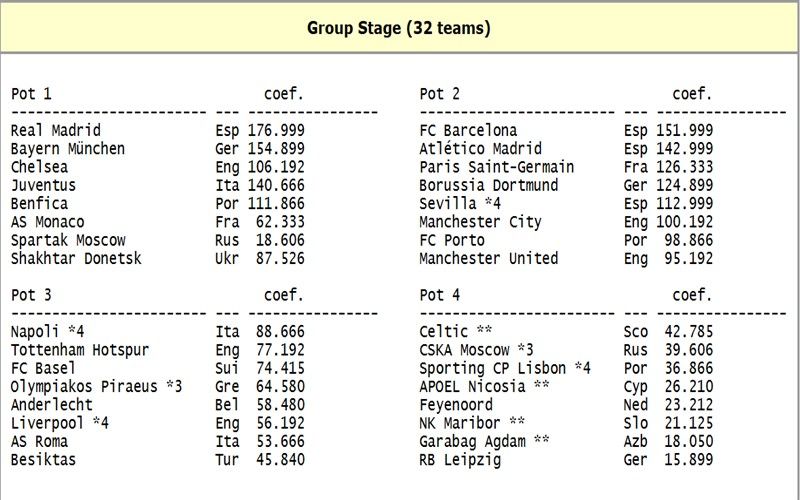Click Shakhtar Donetsk entry
The image size is (800, 500).
pos(76,259)
